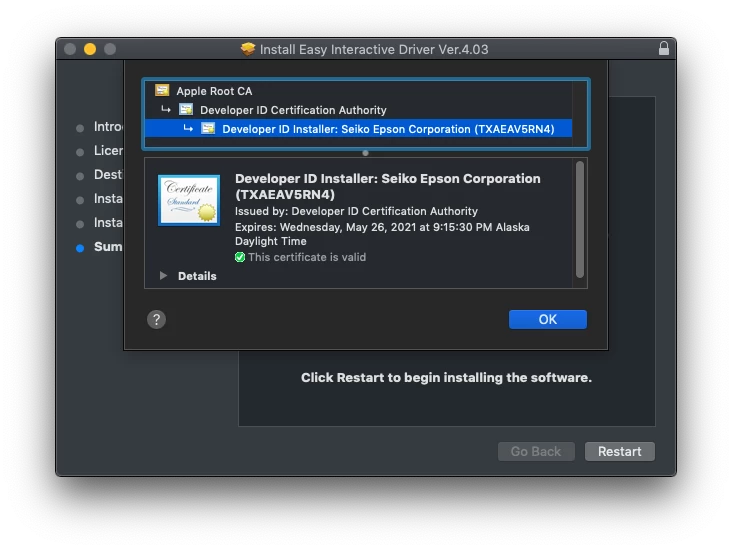Select Developer ID Certification Authority row
The image size is (732, 550).
pyautogui.click(x=359, y=110)
